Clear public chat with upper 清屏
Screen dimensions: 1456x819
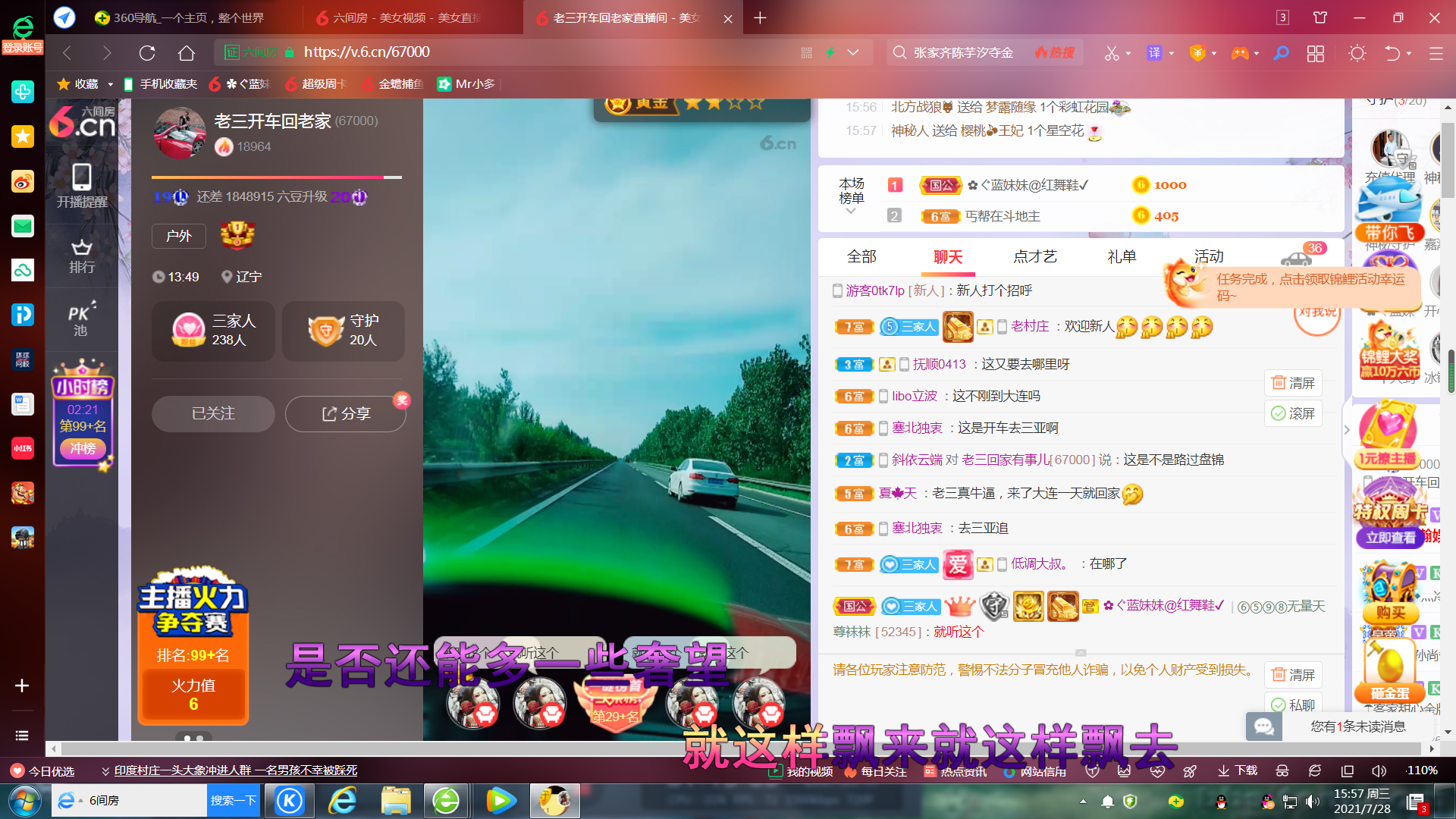pyautogui.click(x=1293, y=383)
